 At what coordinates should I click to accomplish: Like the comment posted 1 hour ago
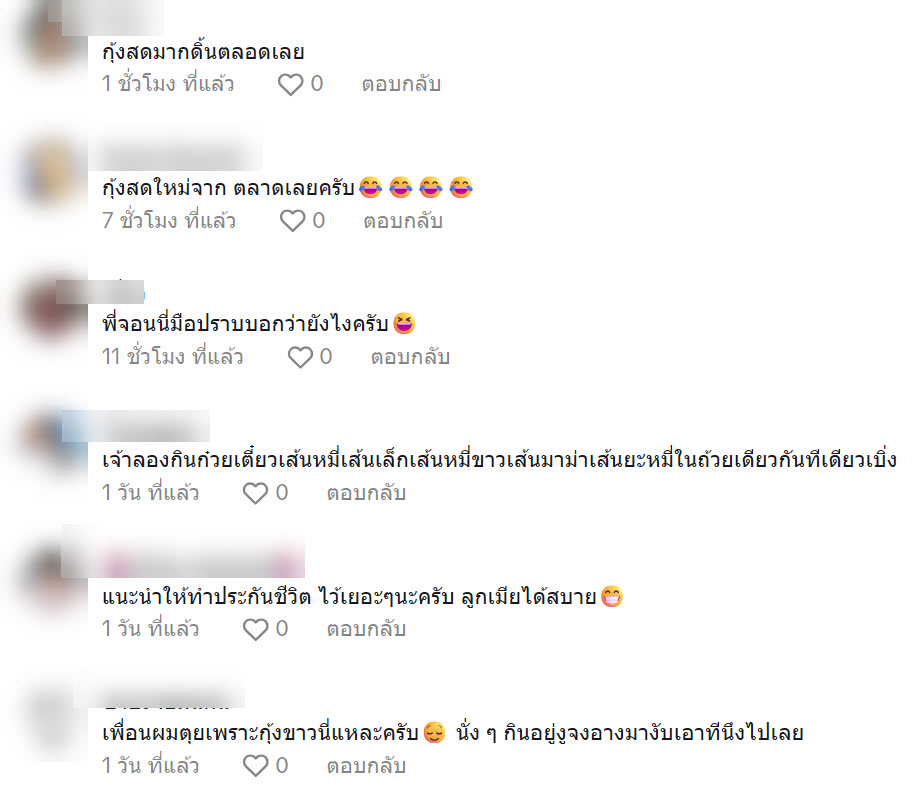290,84
